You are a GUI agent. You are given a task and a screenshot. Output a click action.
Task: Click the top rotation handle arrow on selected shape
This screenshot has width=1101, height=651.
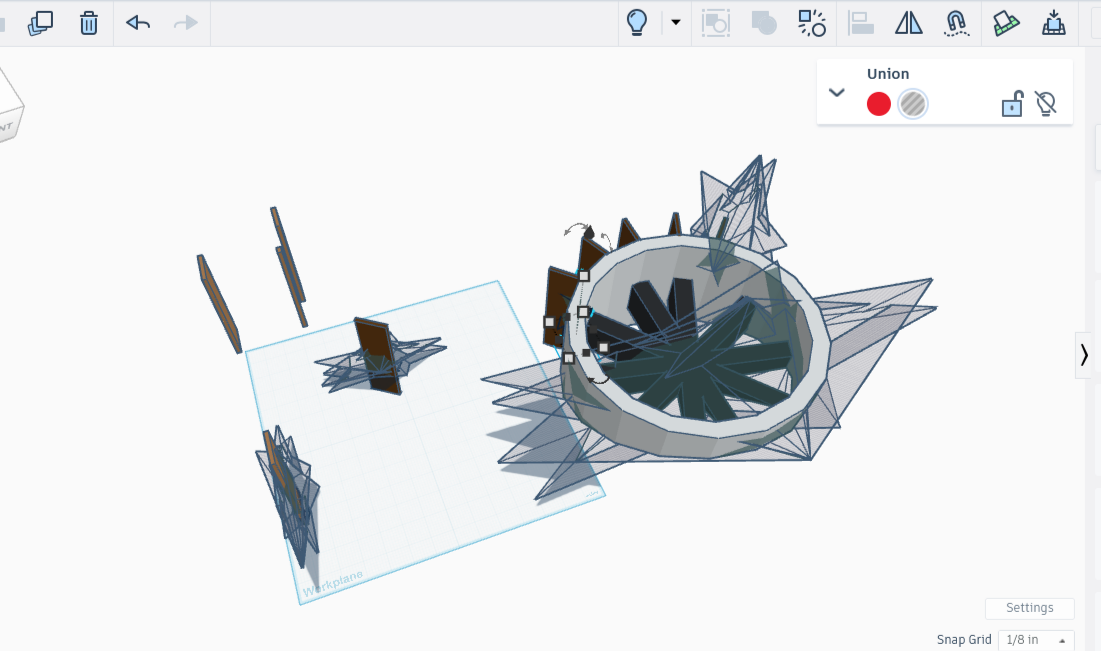click(x=577, y=229)
